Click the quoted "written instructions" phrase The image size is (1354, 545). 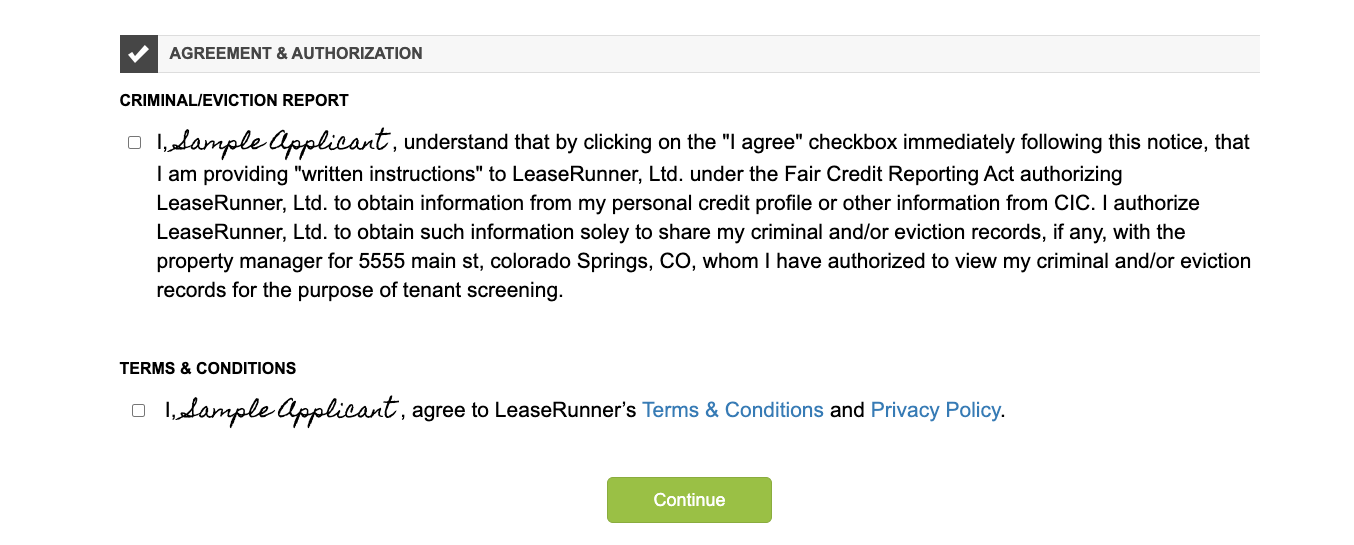point(378,174)
